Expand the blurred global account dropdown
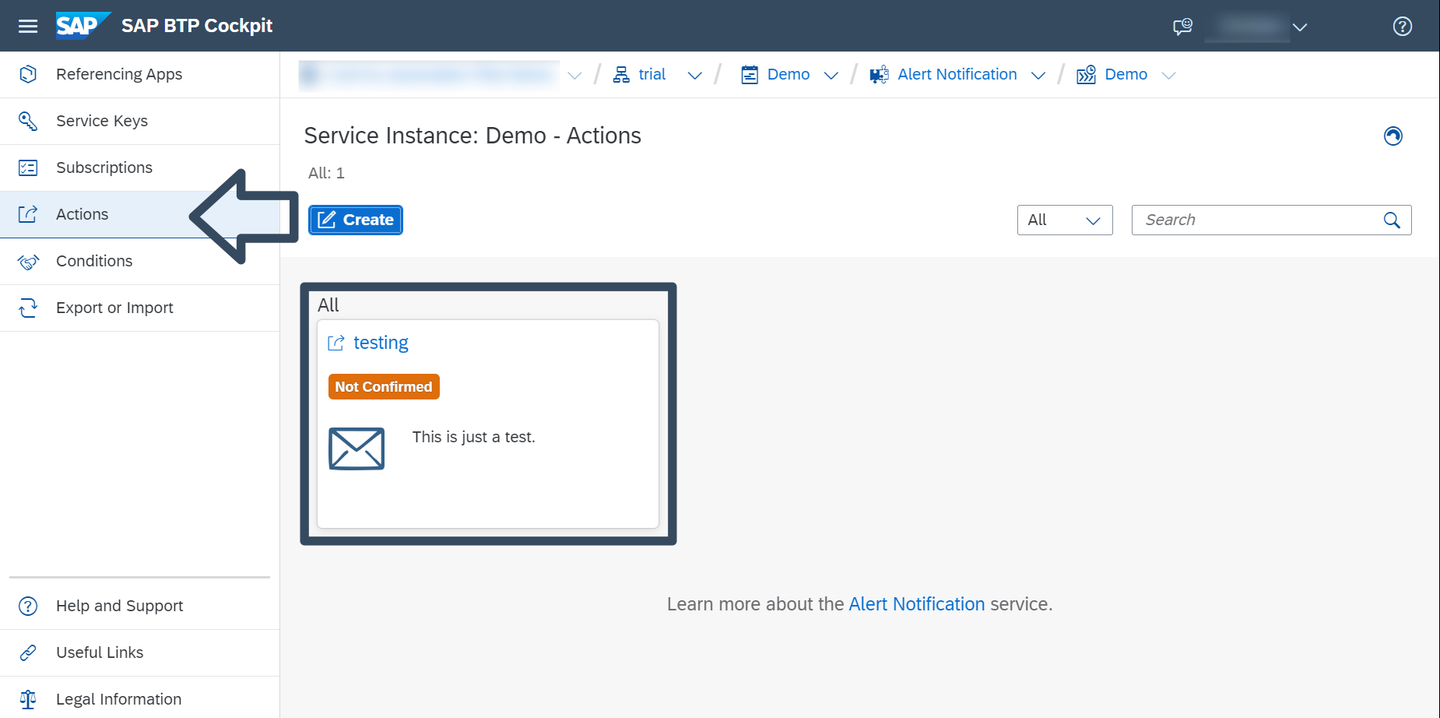The width and height of the screenshot is (1440, 718). coord(575,76)
